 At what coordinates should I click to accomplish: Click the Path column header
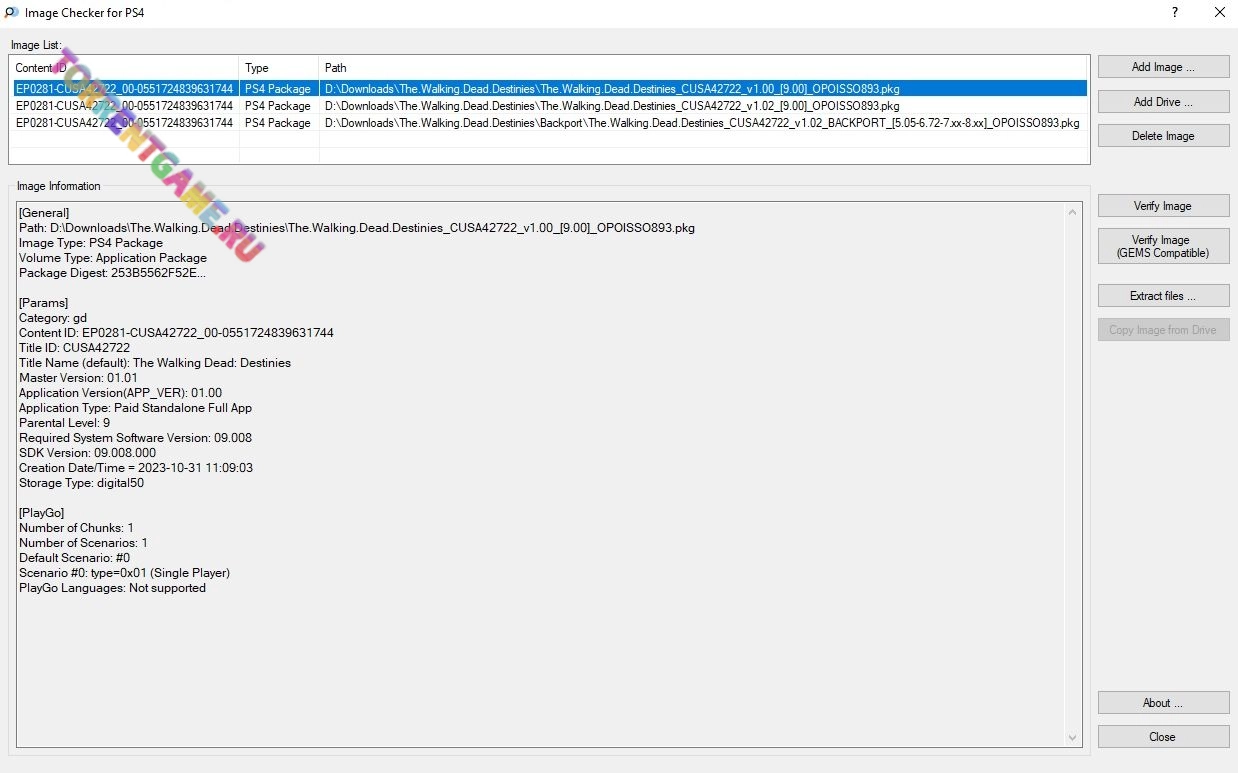[x=700, y=68]
